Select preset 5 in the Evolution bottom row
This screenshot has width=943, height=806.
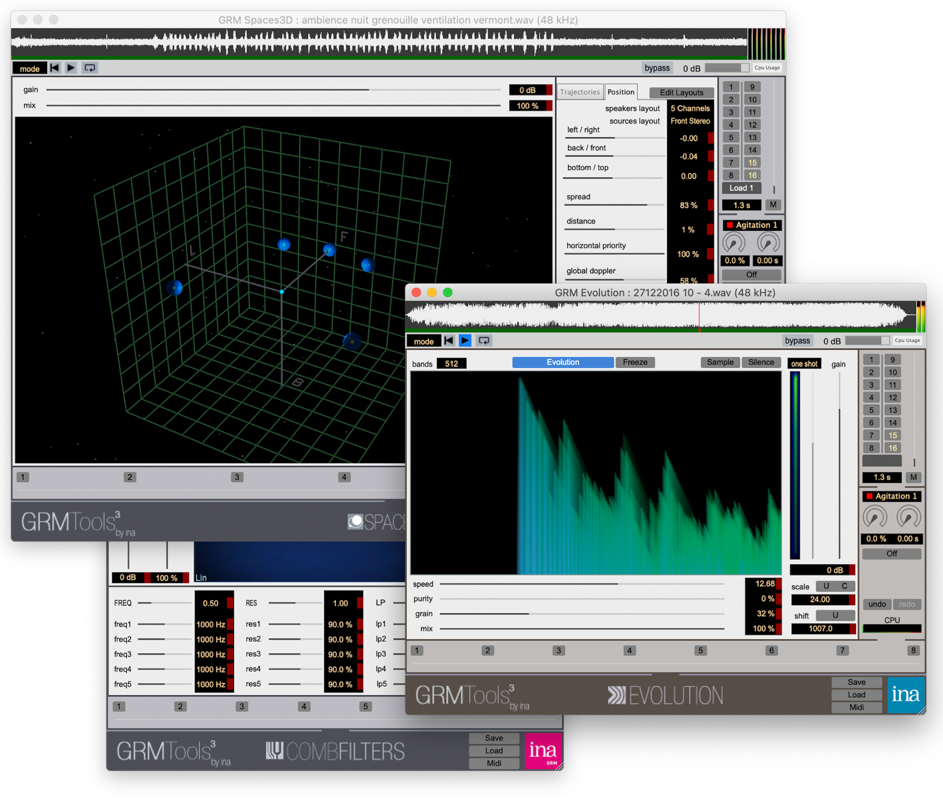[x=701, y=650]
